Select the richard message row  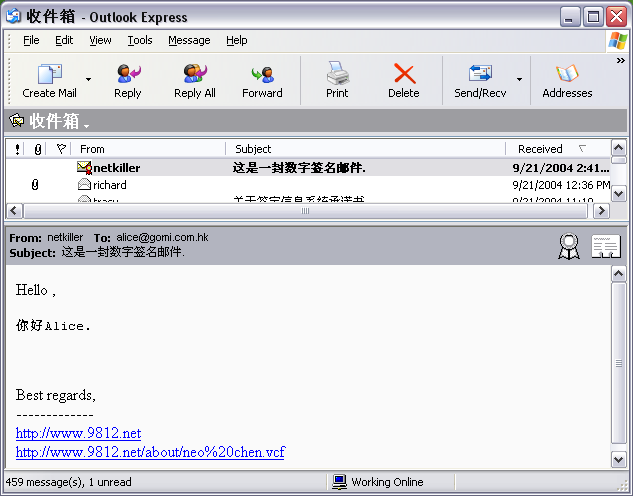pos(308,185)
